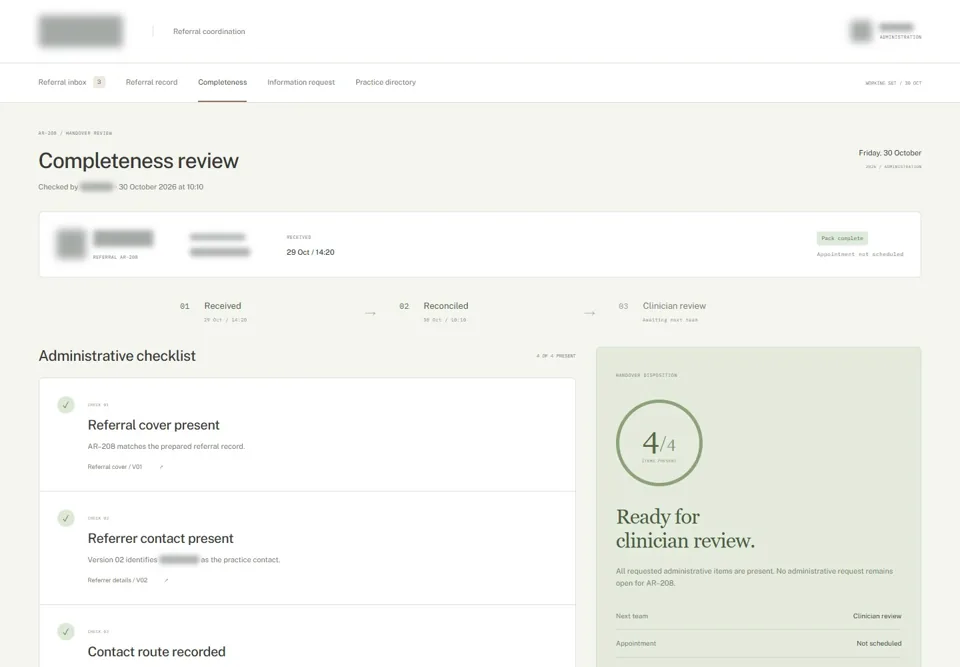Switch to the Referral record tab
960x667 pixels.
(x=151, y=82)
